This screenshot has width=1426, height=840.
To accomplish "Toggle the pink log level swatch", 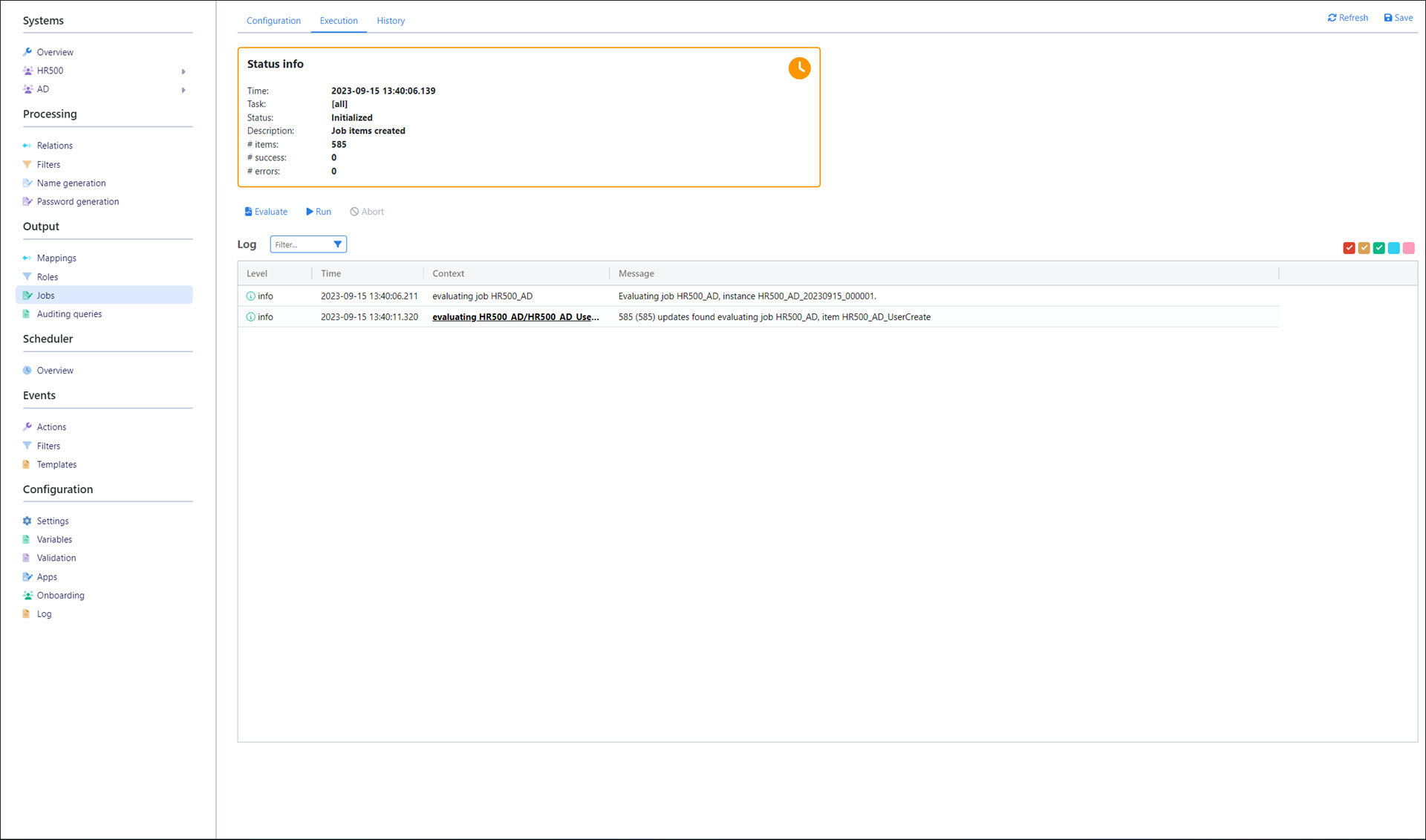I will pos(1408,248).
